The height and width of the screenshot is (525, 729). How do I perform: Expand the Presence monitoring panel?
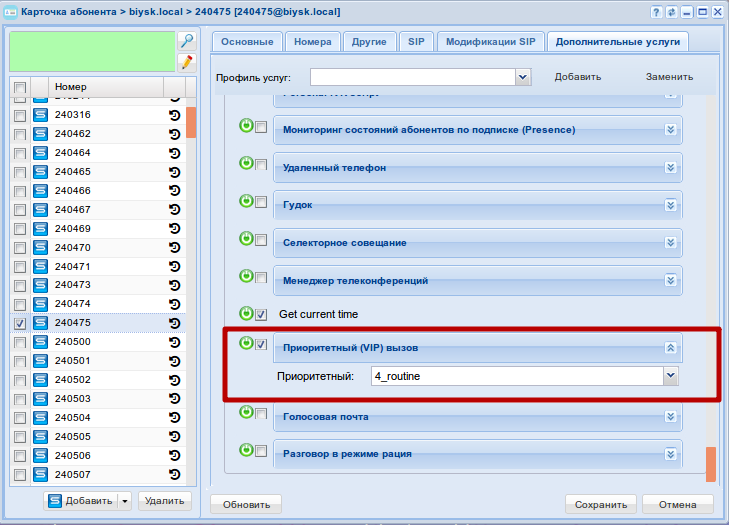[x=670, y=129]
